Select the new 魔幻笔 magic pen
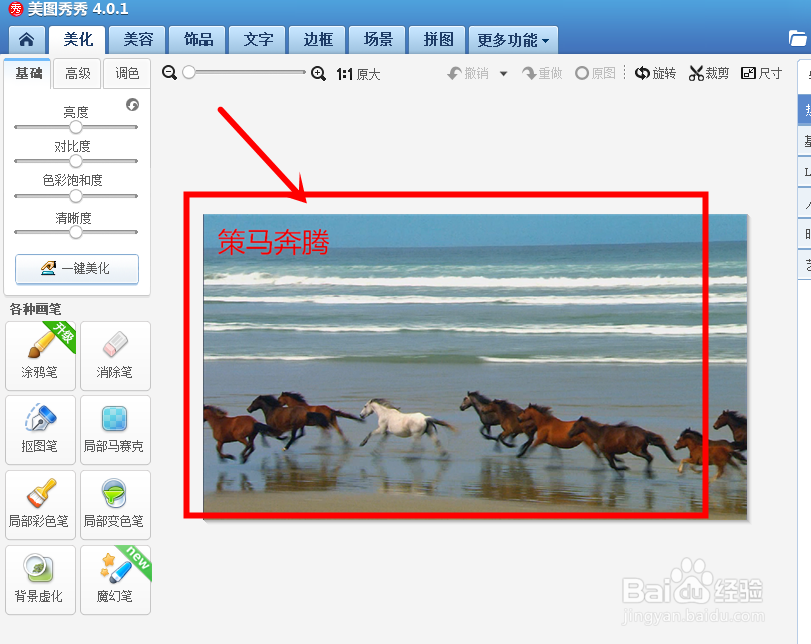 (x=115, y=579)
